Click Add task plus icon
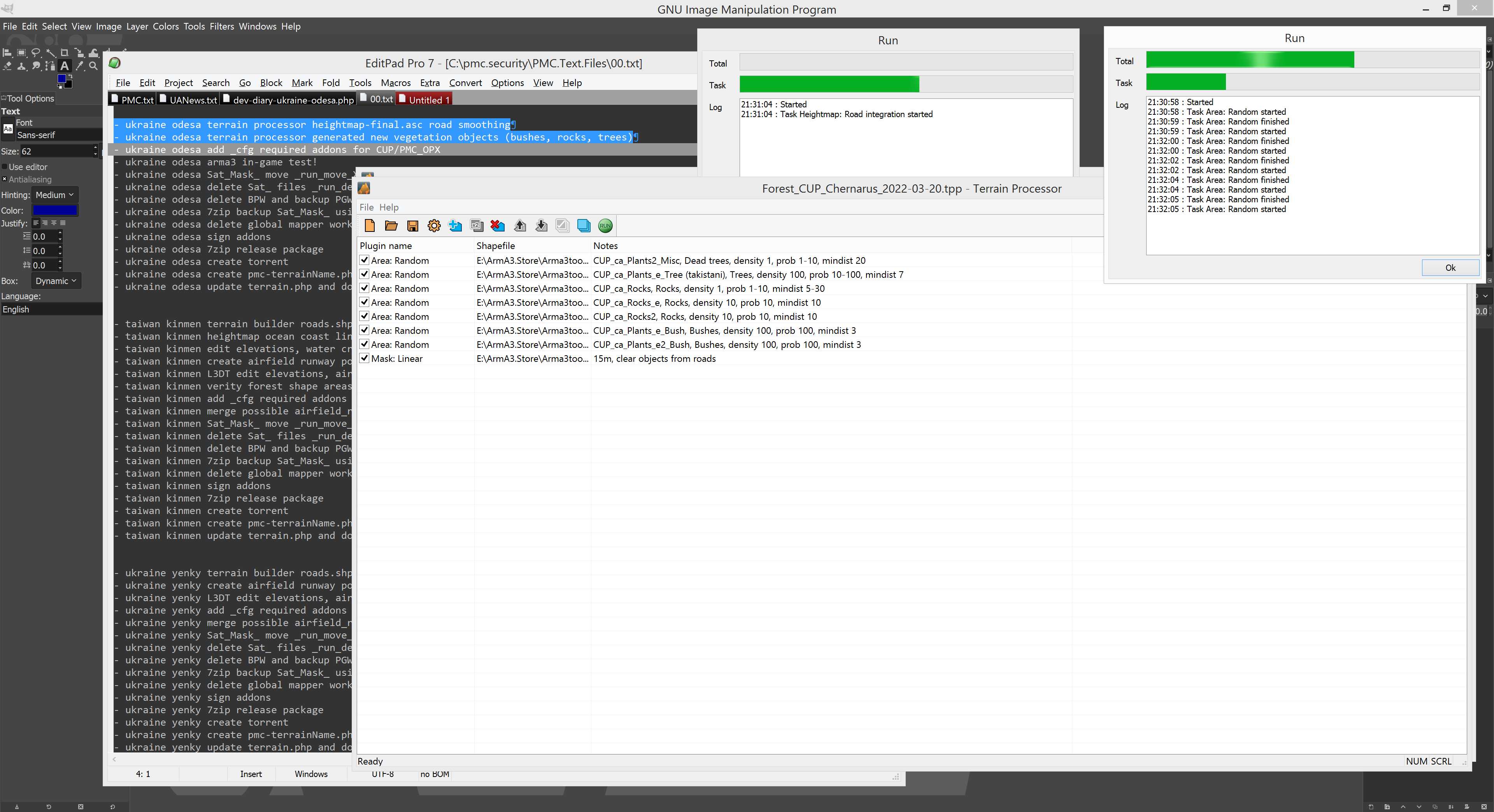The image size is (1494, 812). point(455,226)
